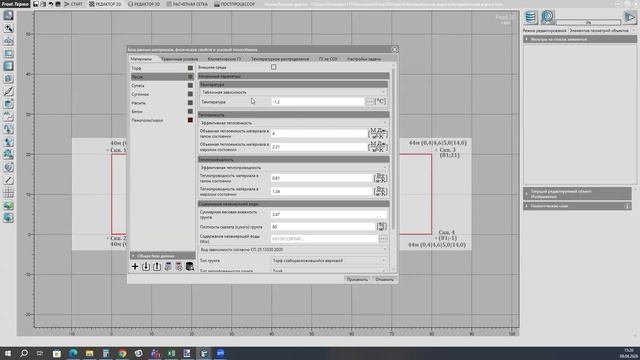Image resolution: width=640 pixels, height=360 pixels.
Task: Open color swatch for Бетон material
Action: tap(190, 111)
